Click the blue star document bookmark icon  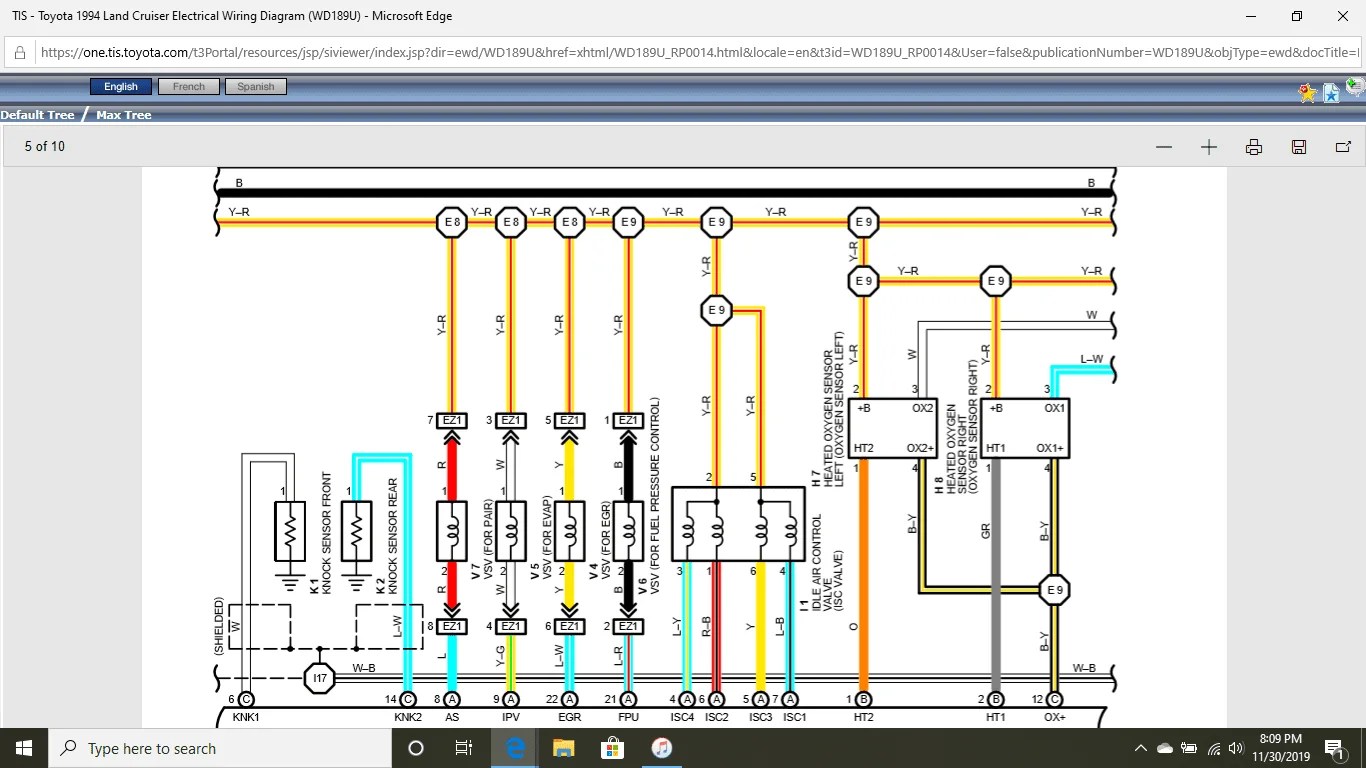[1331, 93]
